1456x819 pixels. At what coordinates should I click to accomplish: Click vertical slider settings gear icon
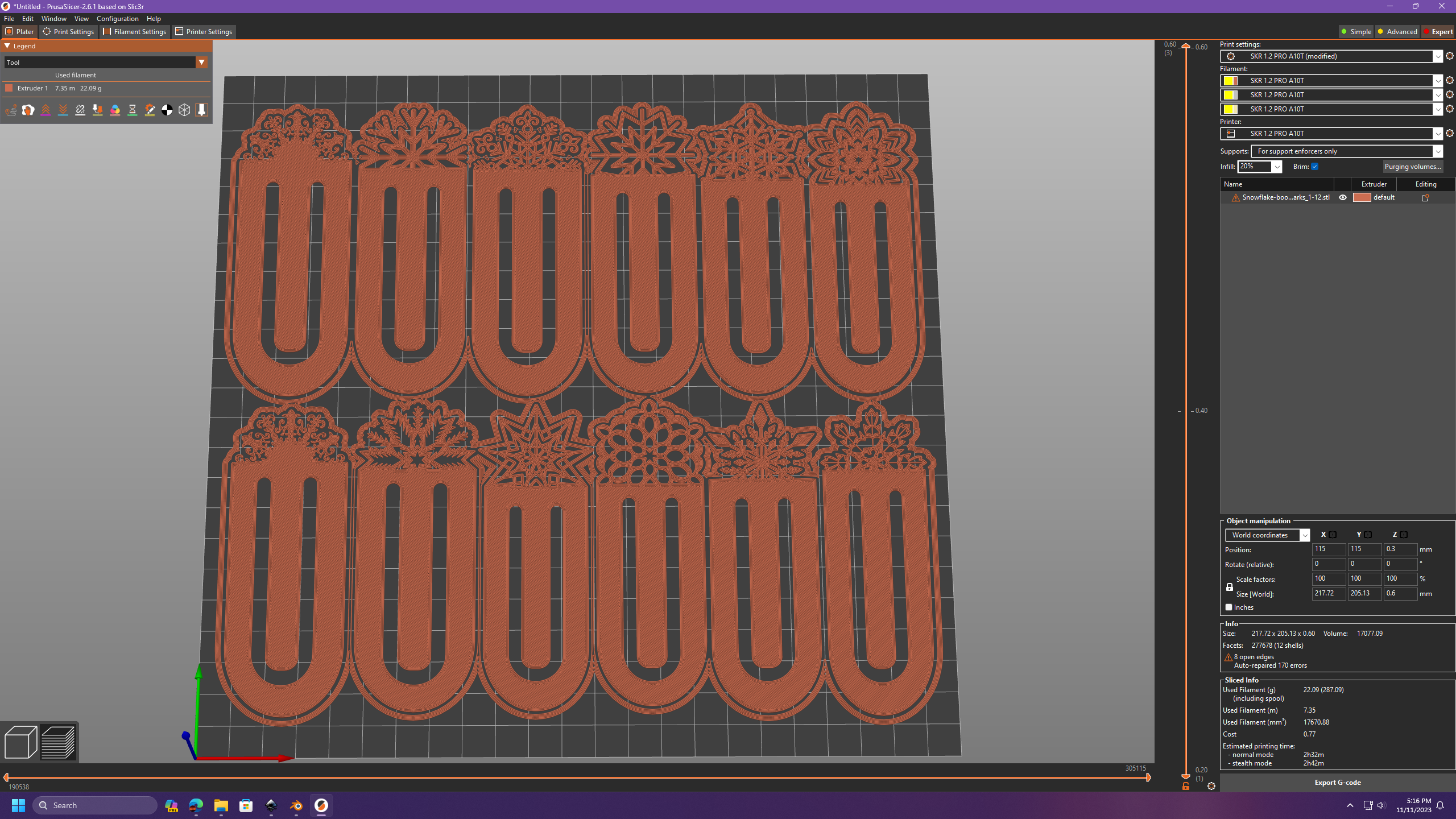click(x=1211, y=786)
